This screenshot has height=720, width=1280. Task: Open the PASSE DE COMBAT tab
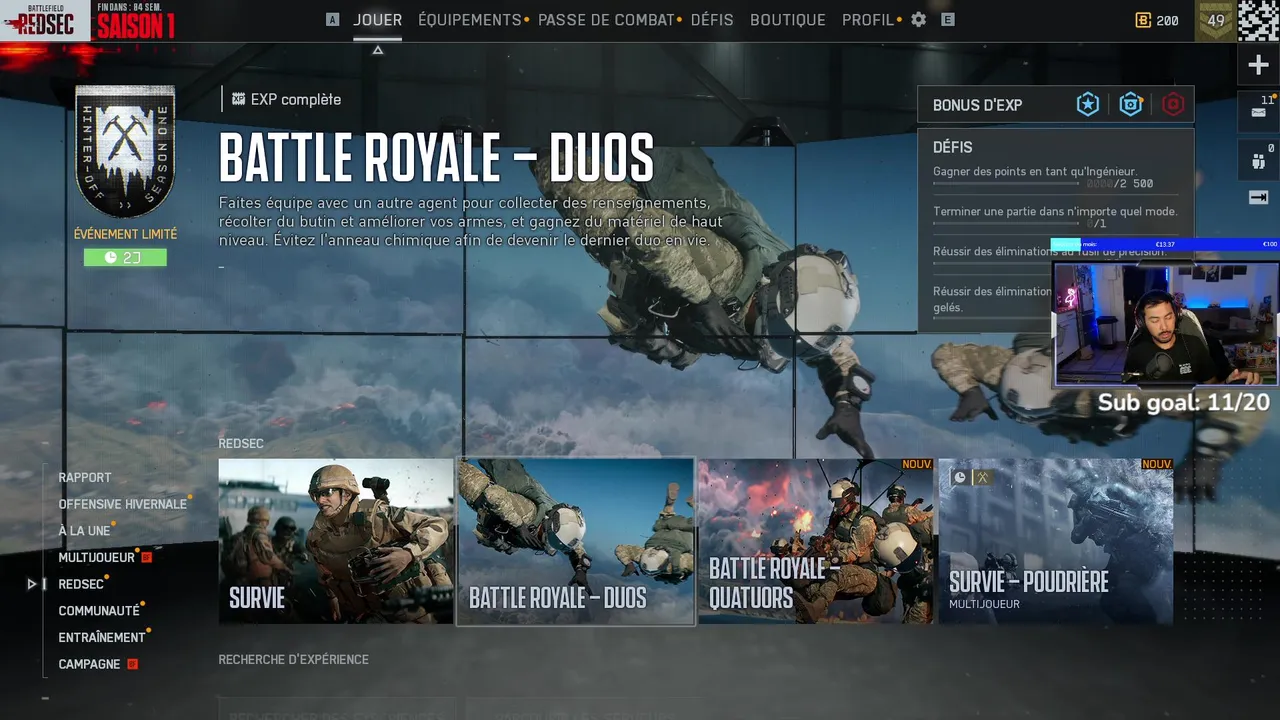[x=606, y=20]
